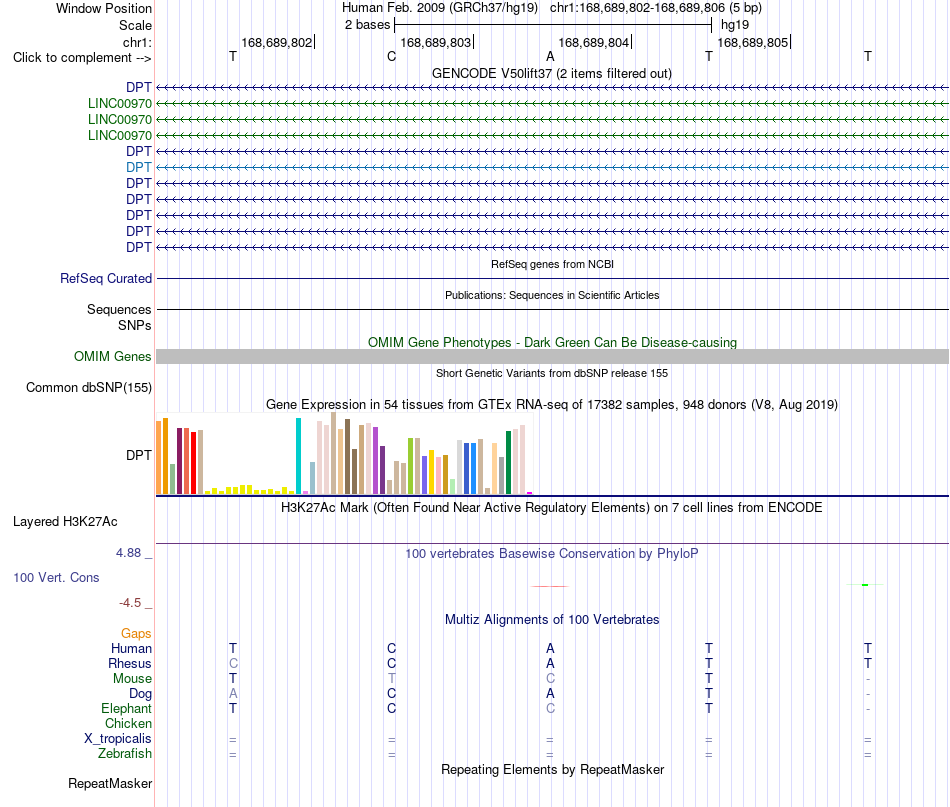
Task: Click the light blue DPT transcript label
Action: pos(139,167)
